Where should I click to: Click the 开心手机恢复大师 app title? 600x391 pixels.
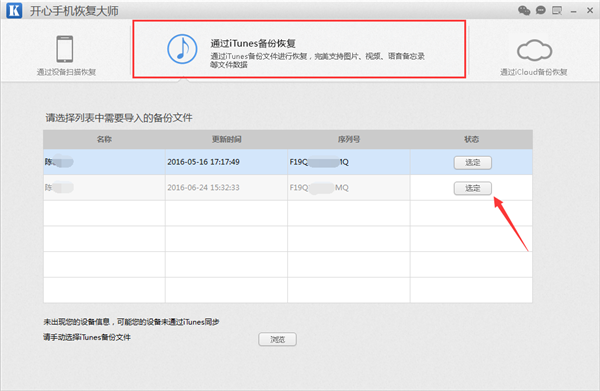tap(75, 11)
